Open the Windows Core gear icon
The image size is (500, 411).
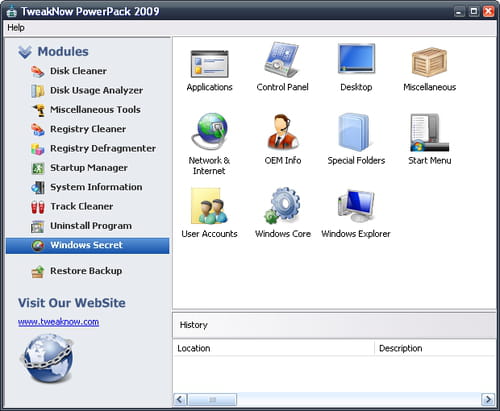(283, 205)
